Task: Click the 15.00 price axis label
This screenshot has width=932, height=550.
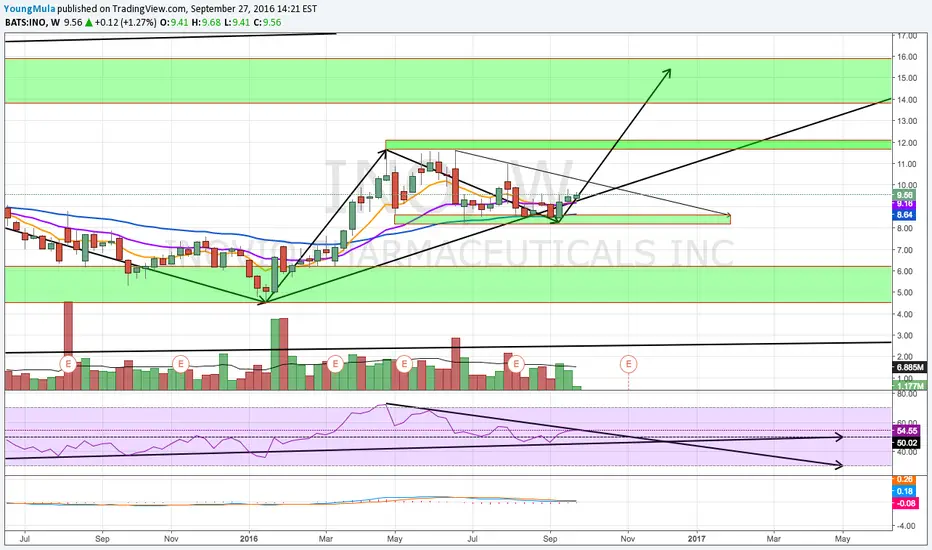Action: (907, 78)
